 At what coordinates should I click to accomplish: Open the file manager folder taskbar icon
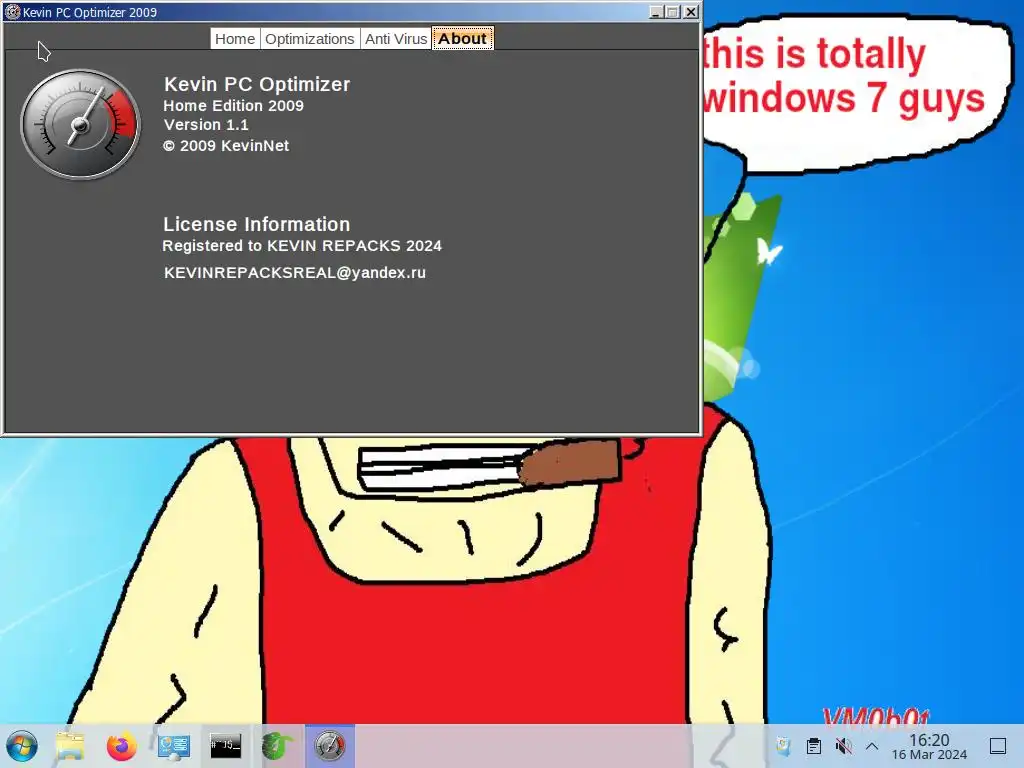70,746
